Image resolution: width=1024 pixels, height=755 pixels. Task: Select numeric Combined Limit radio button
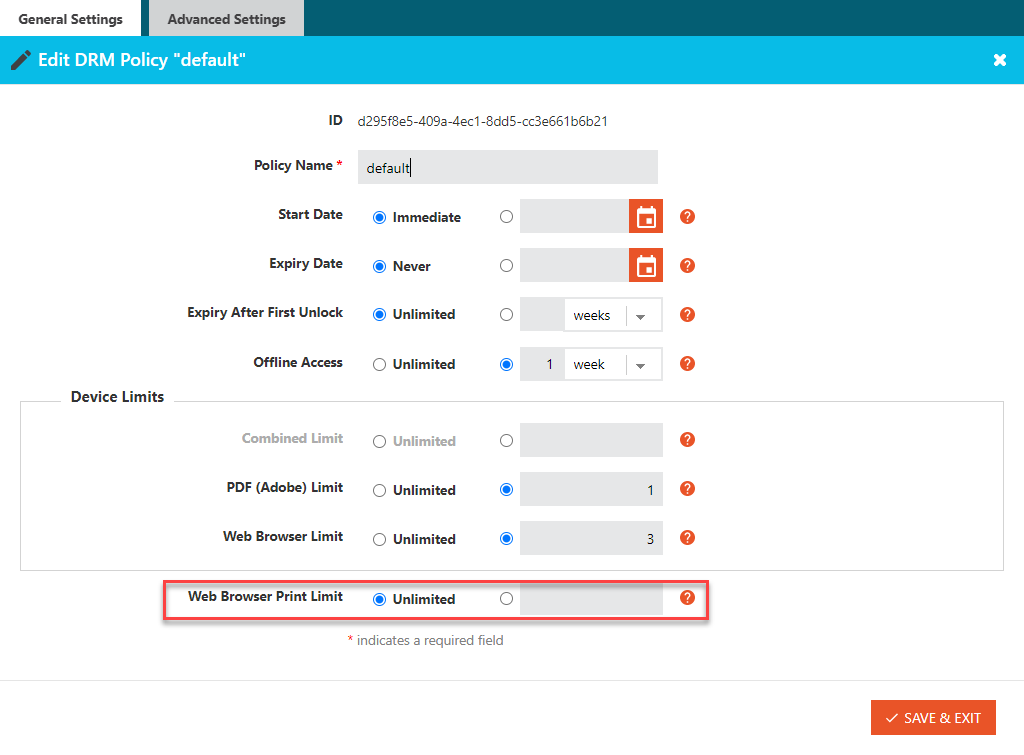pyautogui.click(x=506, y=441)
